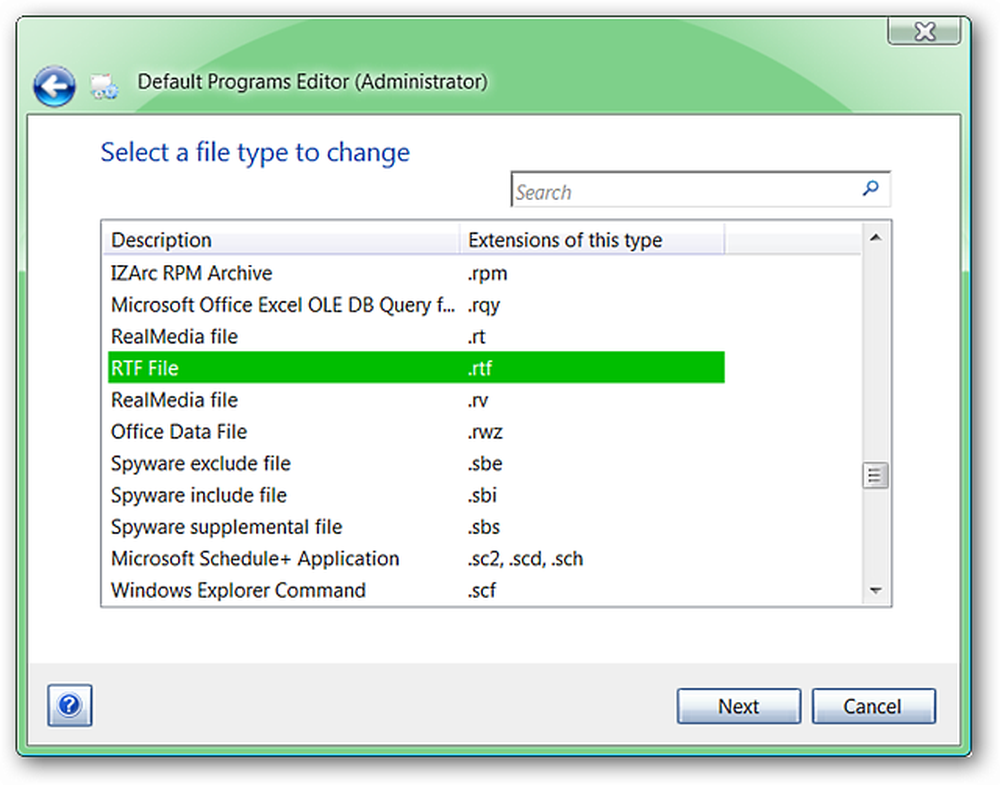Viewport: 1000px width, 785px height.
Task: Select the RealMedia file .rv row
Action: tap(416, 400)
